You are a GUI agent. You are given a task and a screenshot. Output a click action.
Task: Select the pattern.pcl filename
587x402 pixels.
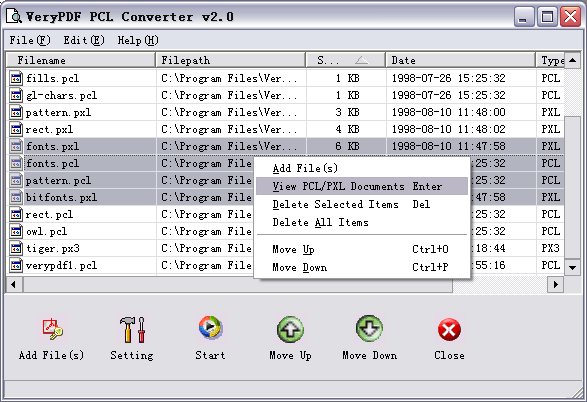pos(58,180)
